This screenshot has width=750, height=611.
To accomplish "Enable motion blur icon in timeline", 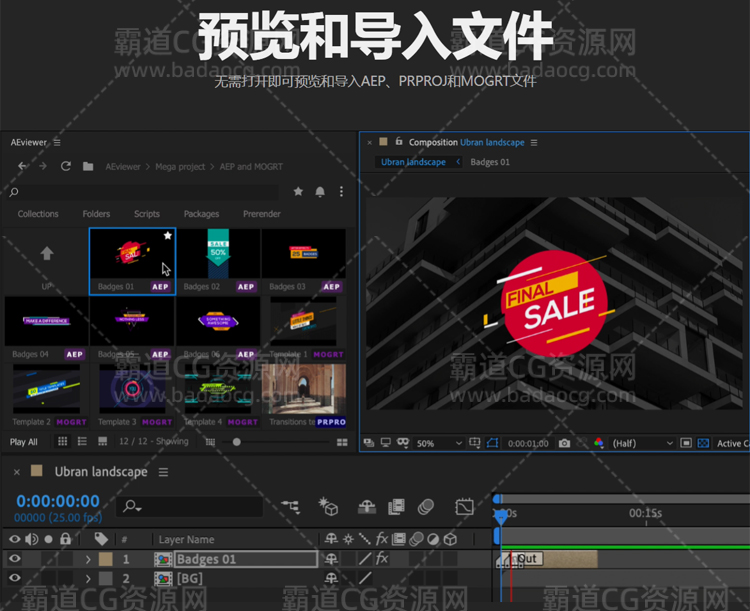I will tap(426, 507).
